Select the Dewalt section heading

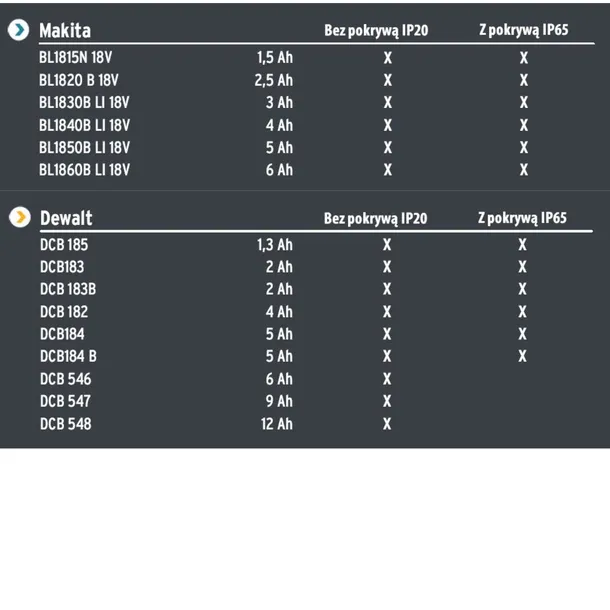click(66, 218)
